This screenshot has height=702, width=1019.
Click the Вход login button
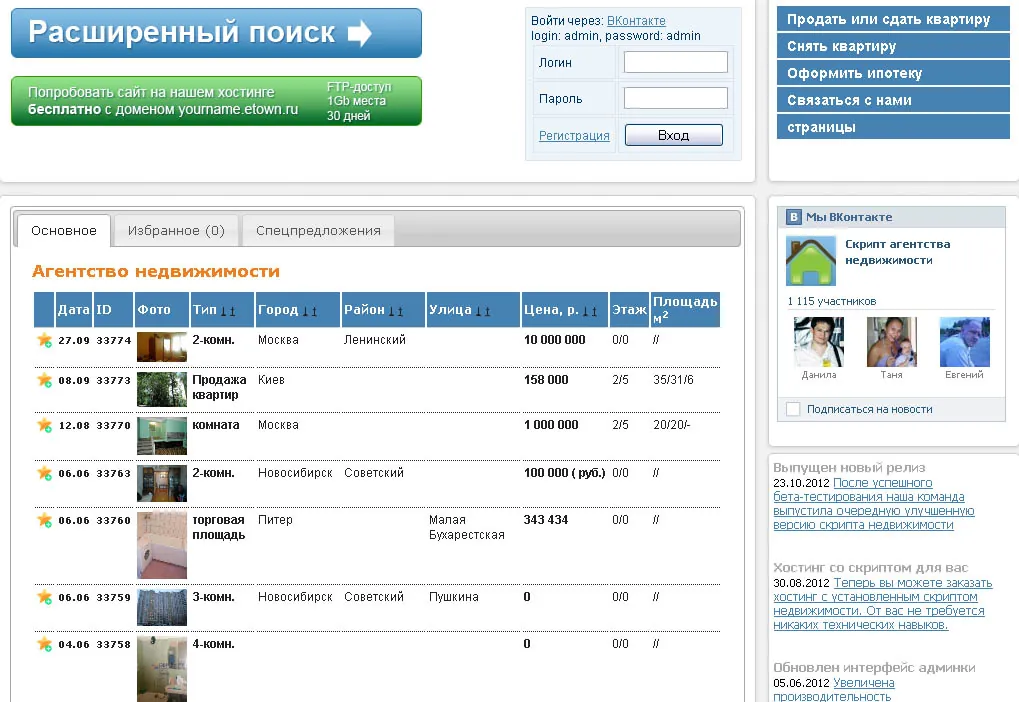674,135
